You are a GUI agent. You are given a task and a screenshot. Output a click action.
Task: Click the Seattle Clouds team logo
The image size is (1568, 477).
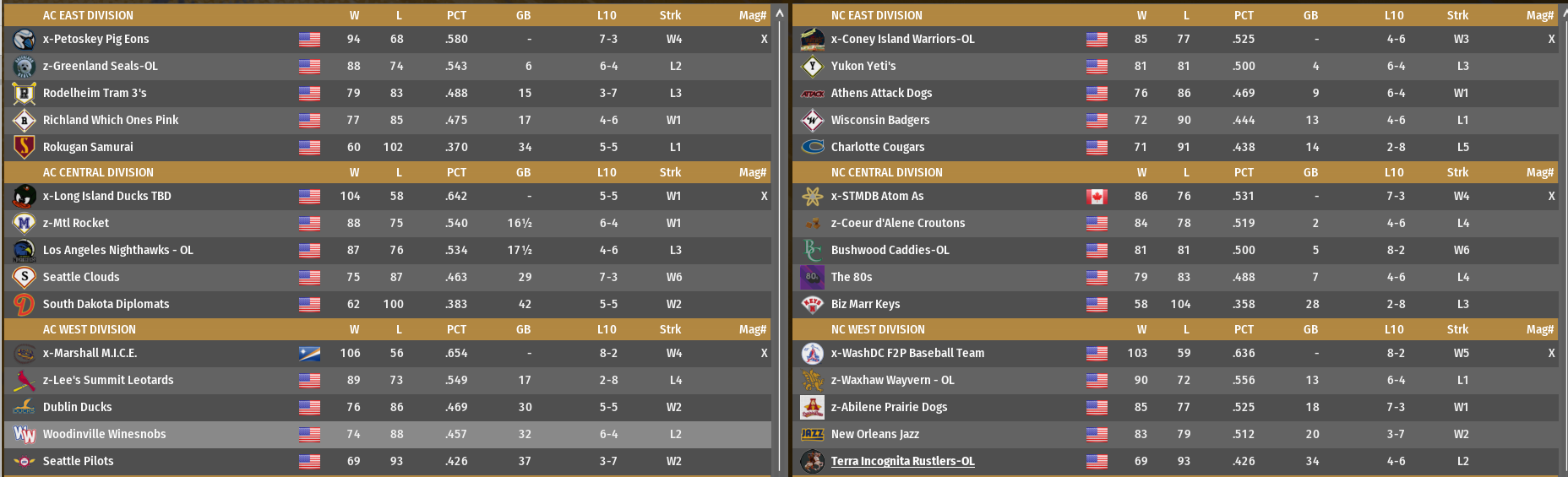tap(24, 278)
